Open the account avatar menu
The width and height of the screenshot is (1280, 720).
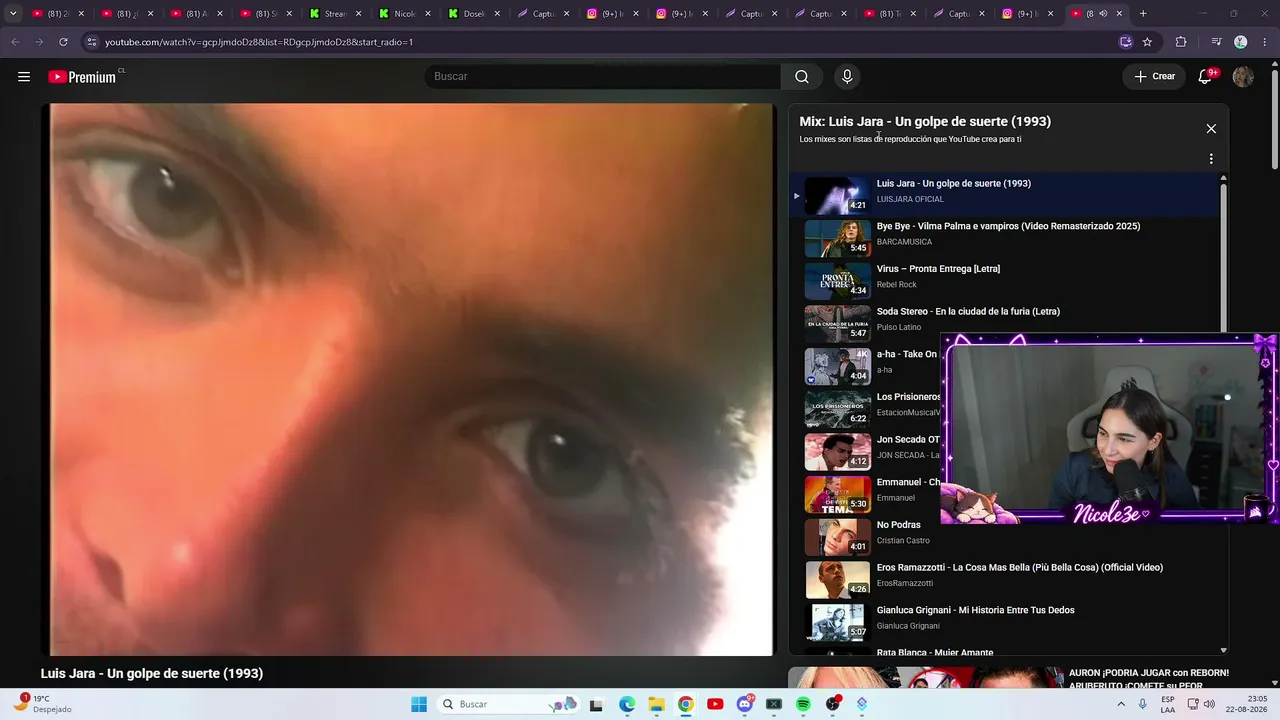pyautogui.click(x=1243, y=77)
